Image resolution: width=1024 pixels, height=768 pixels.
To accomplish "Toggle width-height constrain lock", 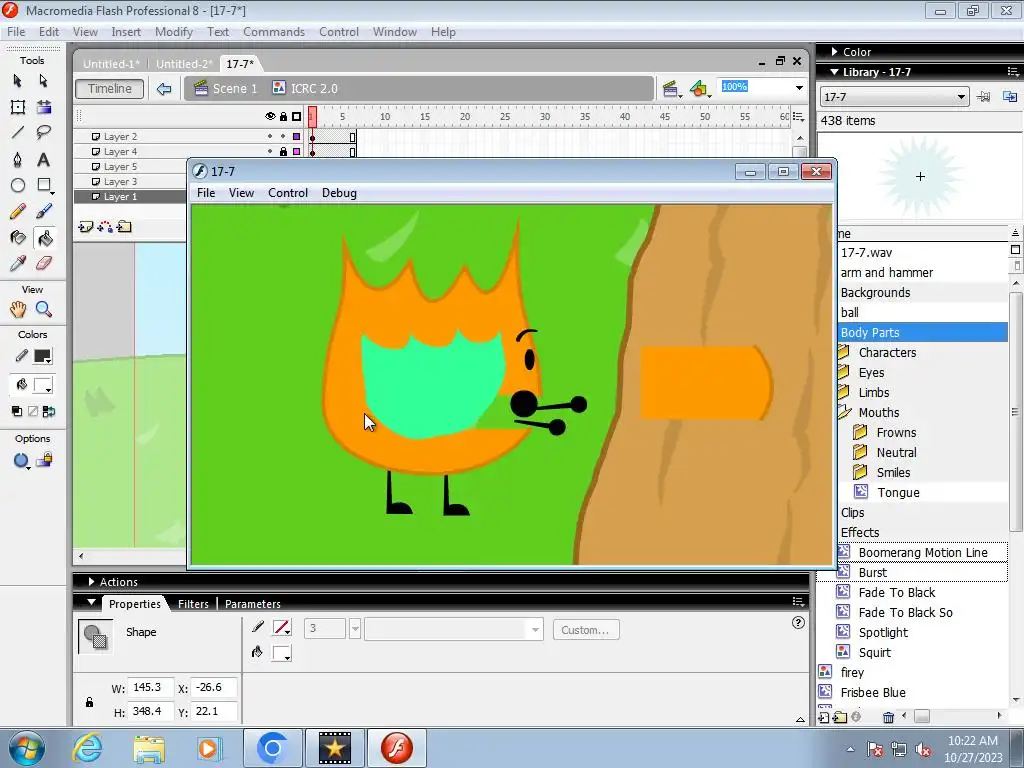I will (x=89, y=703).
